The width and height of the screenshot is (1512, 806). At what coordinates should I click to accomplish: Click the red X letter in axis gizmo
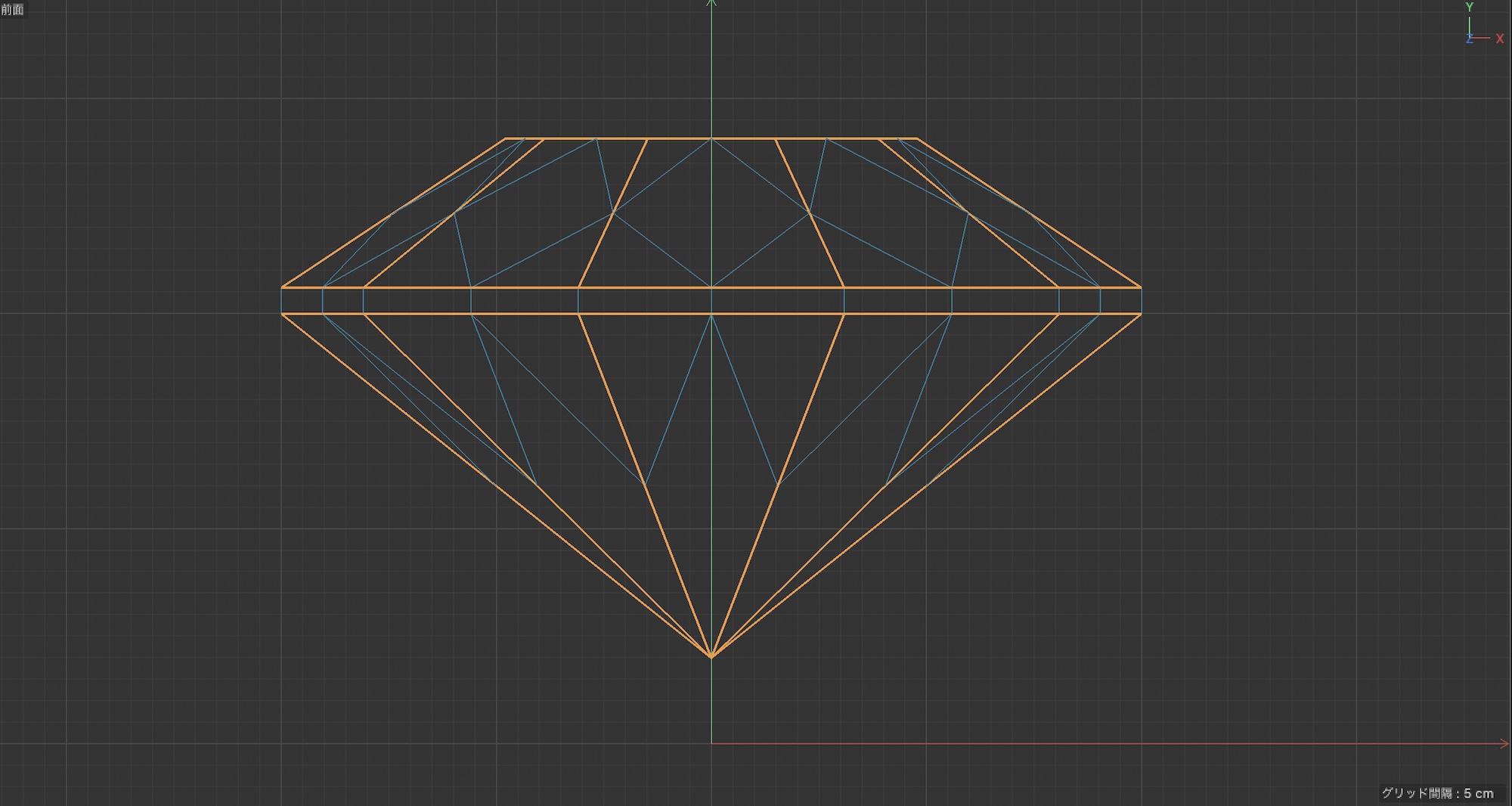click(1499, 39)
